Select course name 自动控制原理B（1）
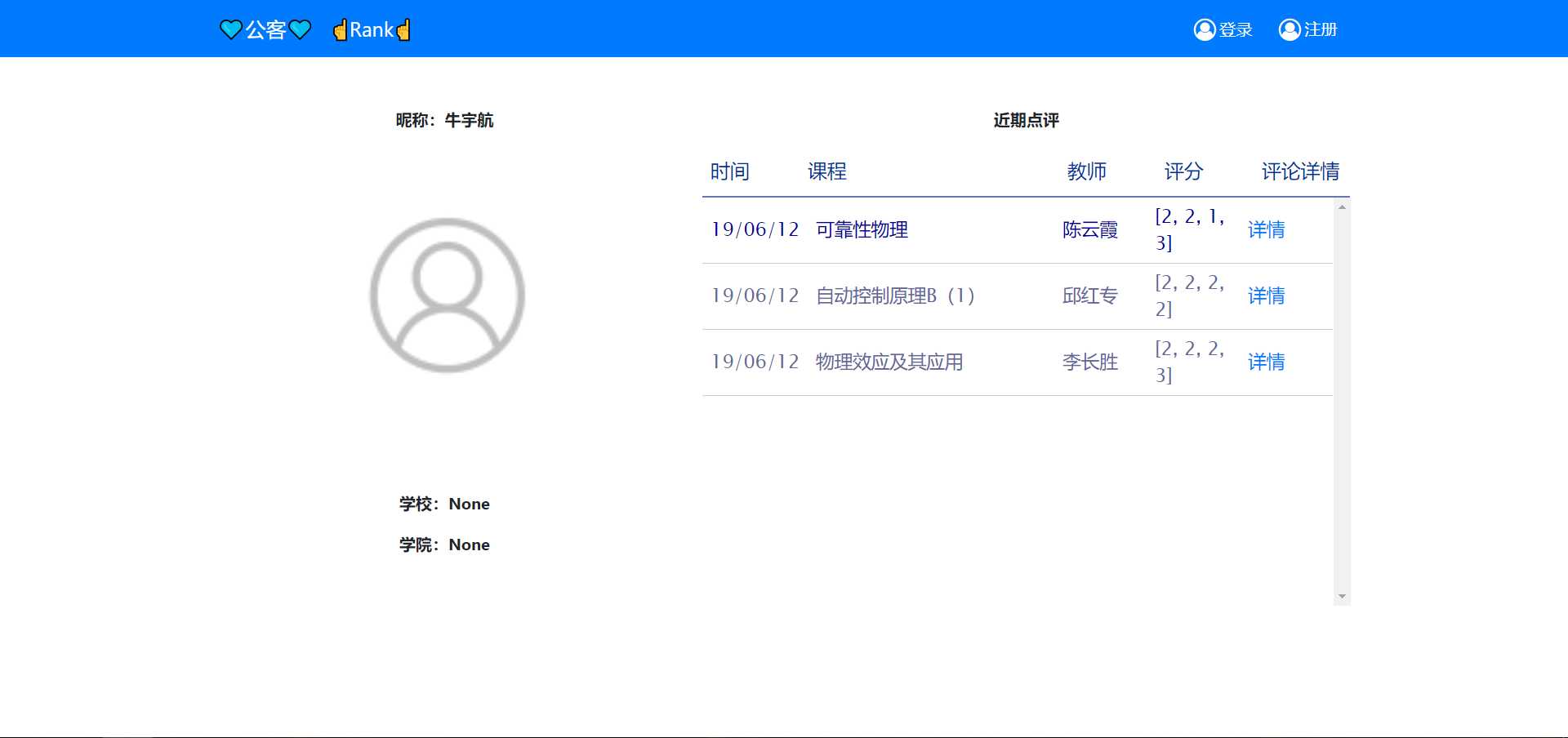 click(x=896, y=296)
